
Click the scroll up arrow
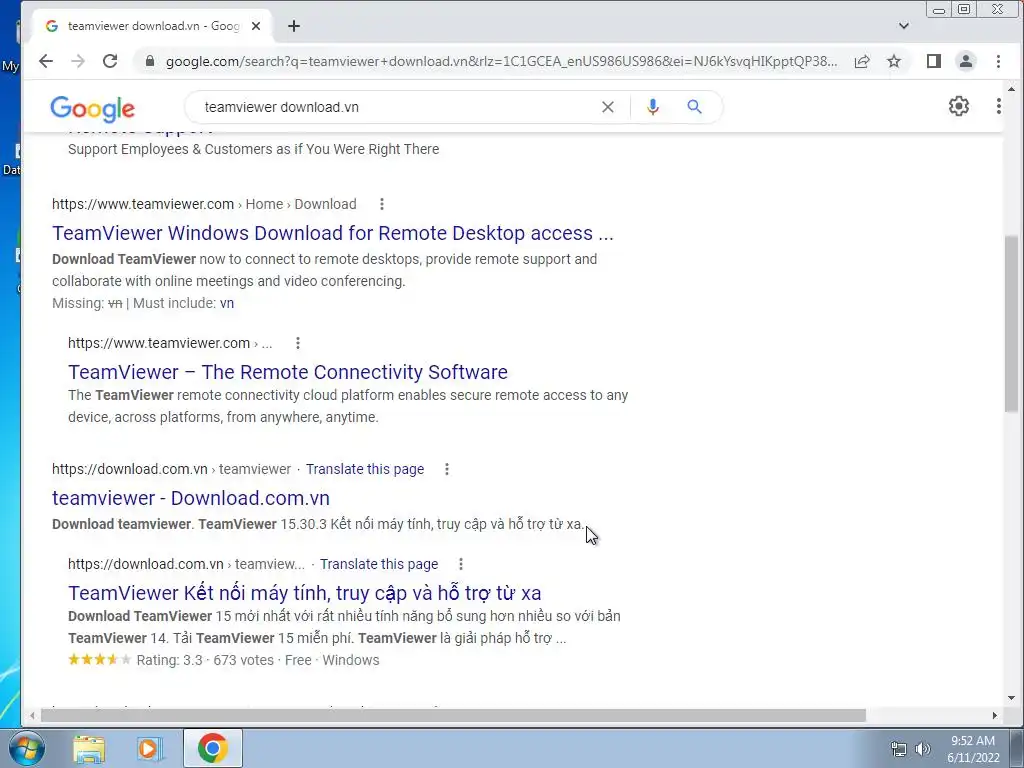[x=1012, y=89]
